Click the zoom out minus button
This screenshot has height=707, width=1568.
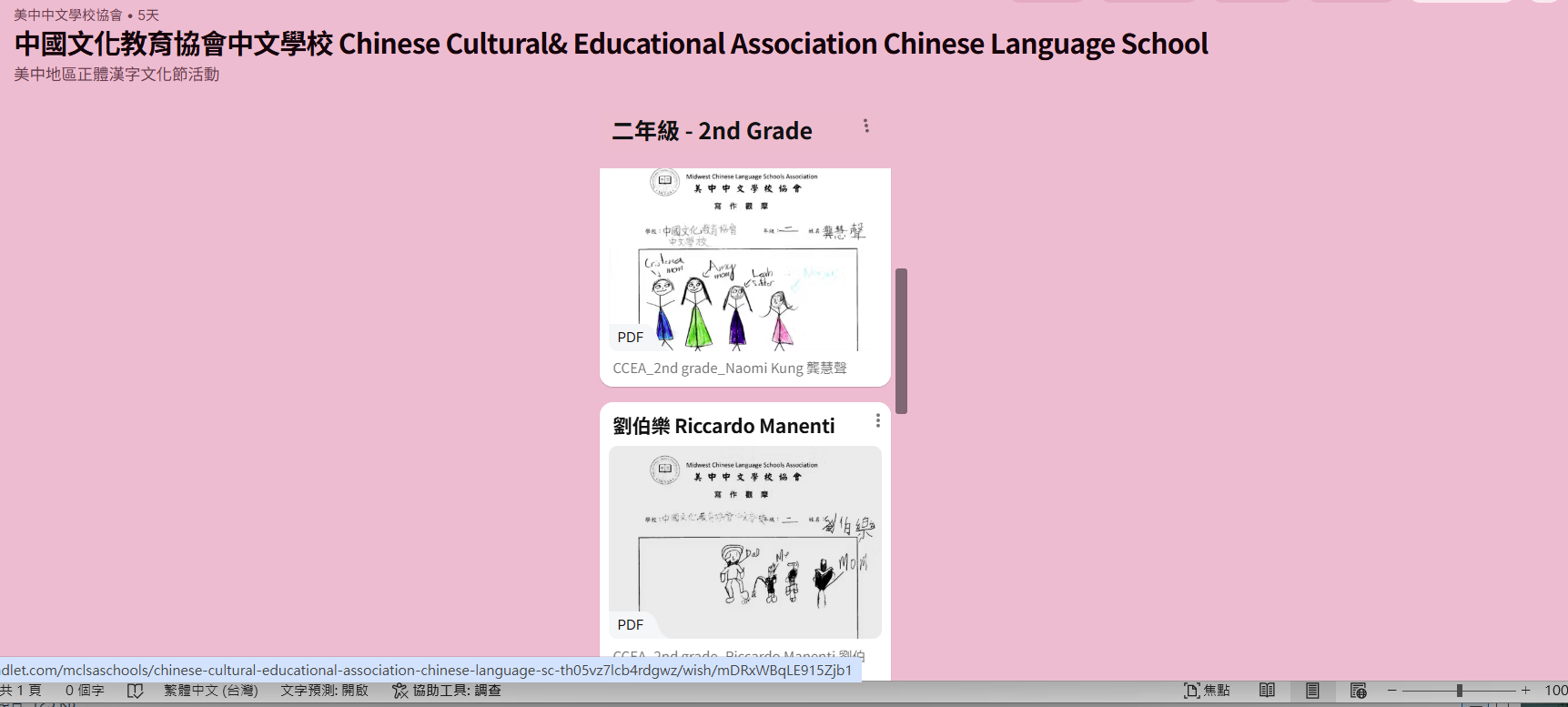[x=1391, y=691]
